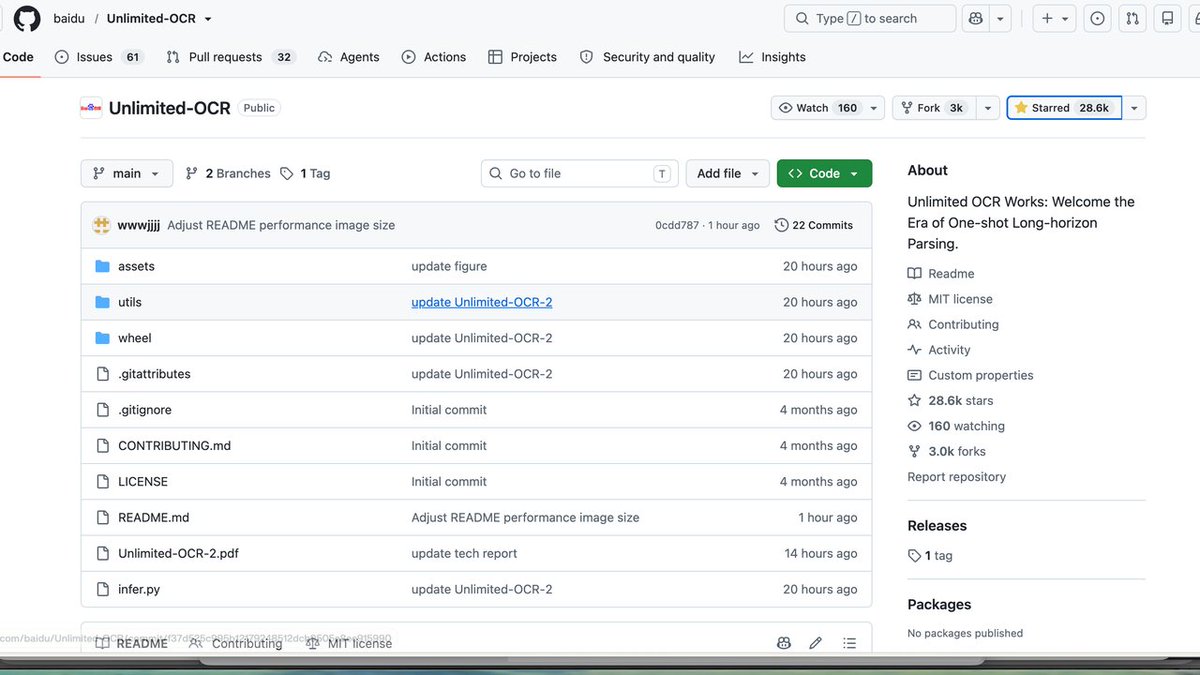Viewport: 1200px width, 675px height.
Task: Open pull requests icon in top header
Action: tap(1132, 18)
